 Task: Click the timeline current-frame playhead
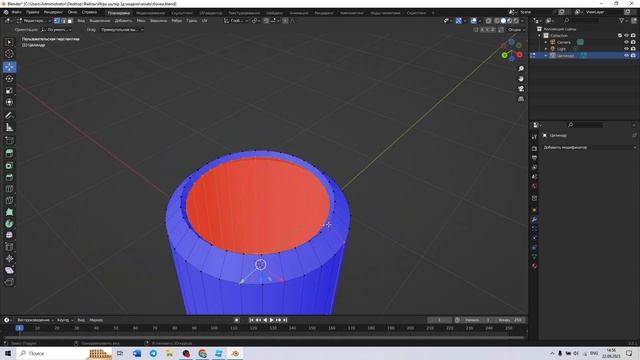19,328
